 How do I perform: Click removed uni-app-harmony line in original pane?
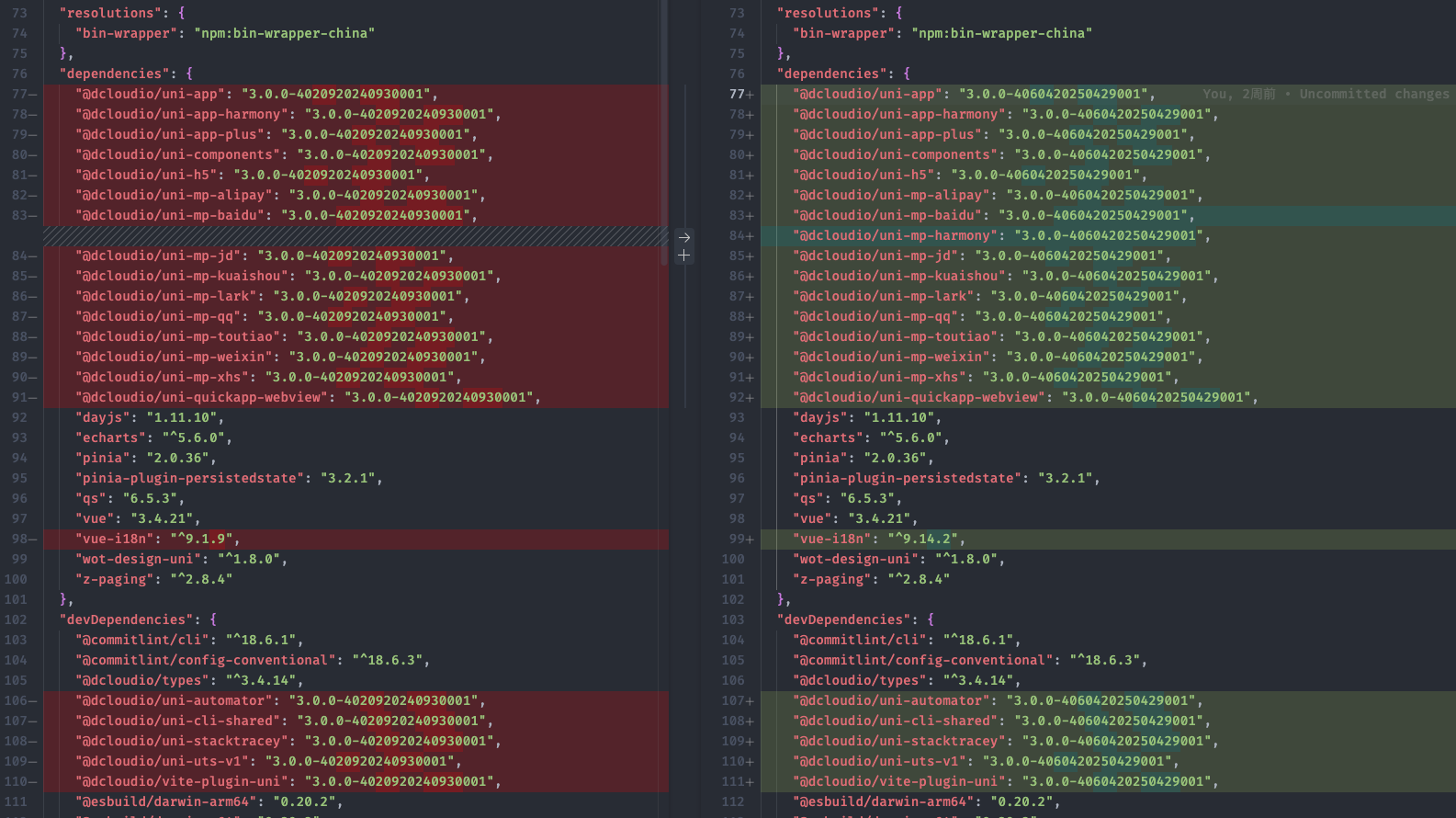[x=356, y=114]
